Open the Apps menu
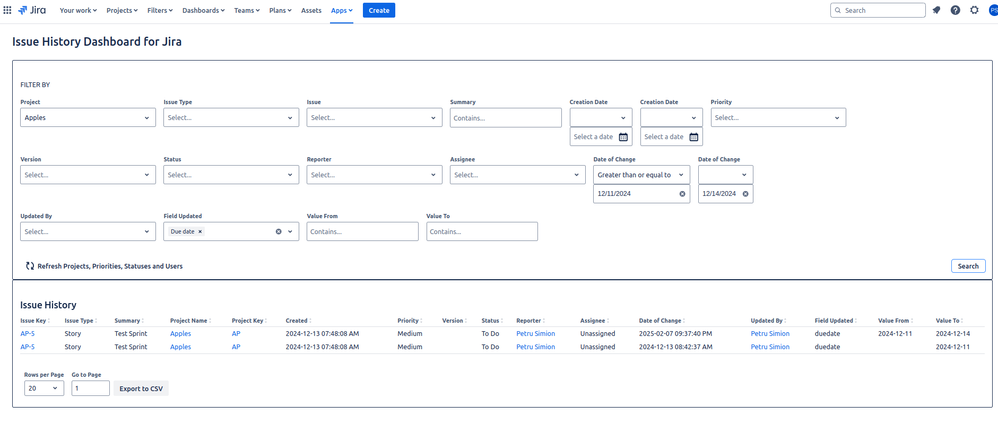The height and width of the screenshot is (422, 998). click(x=342, y=10)
